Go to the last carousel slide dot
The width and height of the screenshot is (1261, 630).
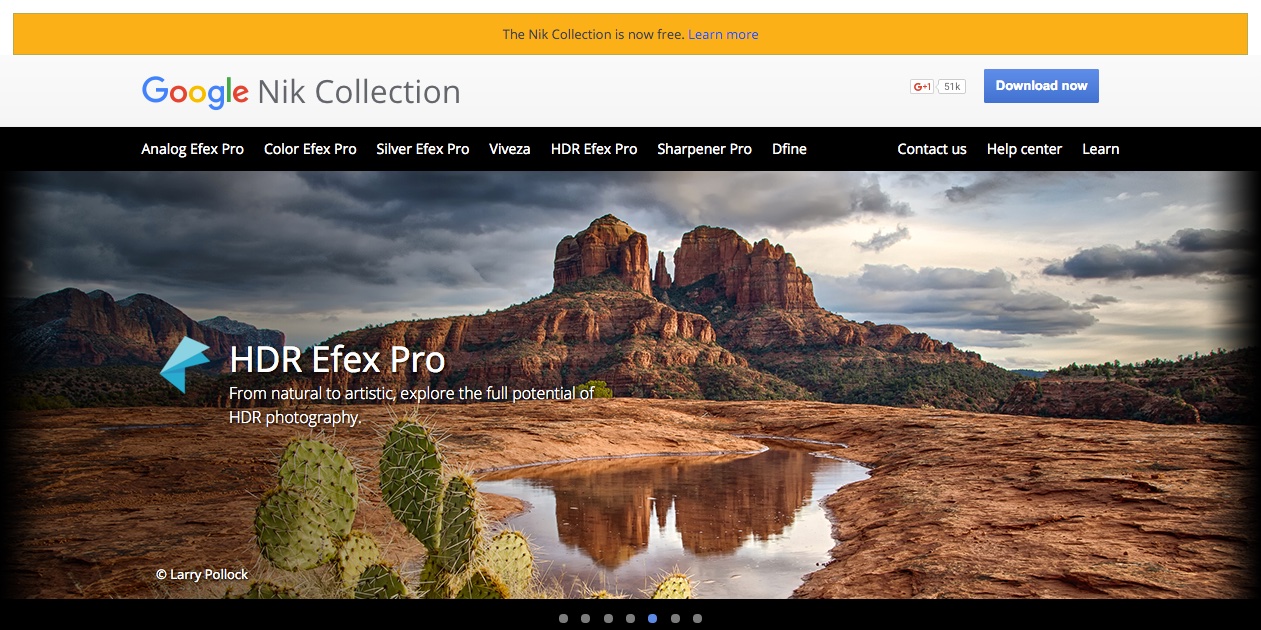point(697,619)
